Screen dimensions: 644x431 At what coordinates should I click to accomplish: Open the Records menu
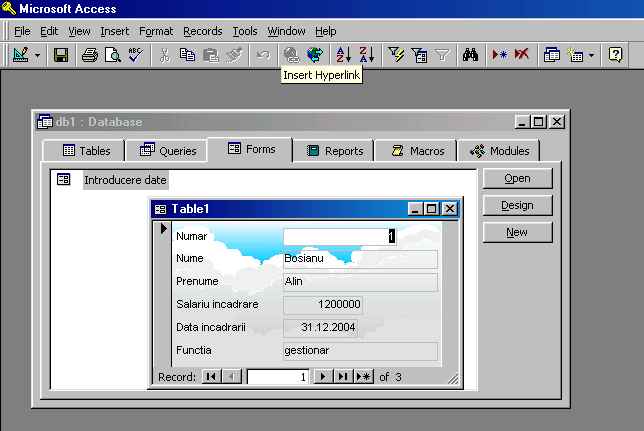202,31
